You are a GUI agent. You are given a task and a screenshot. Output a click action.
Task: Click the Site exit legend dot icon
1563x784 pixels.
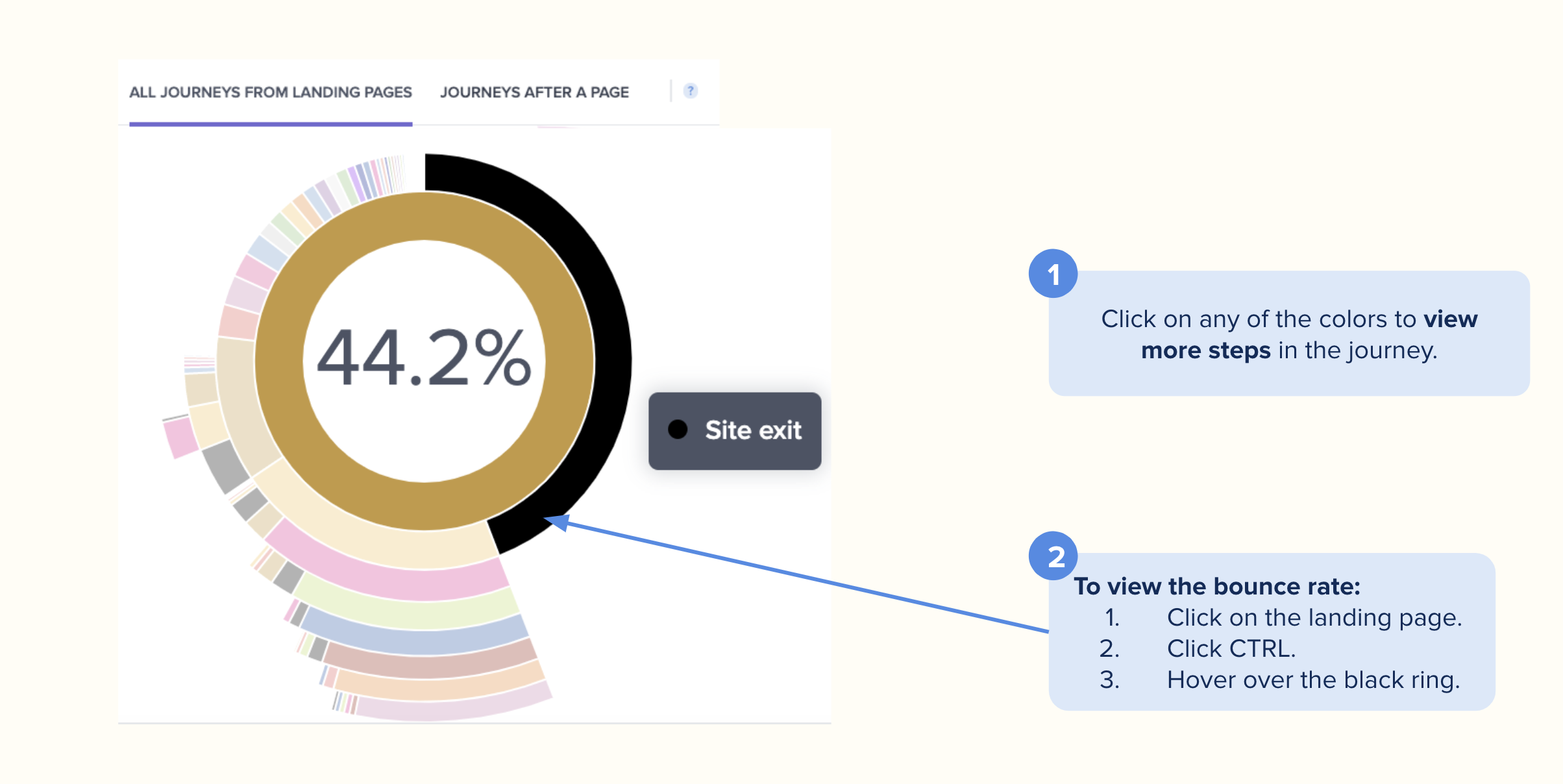pyautogui.click(x=679, y=430)
